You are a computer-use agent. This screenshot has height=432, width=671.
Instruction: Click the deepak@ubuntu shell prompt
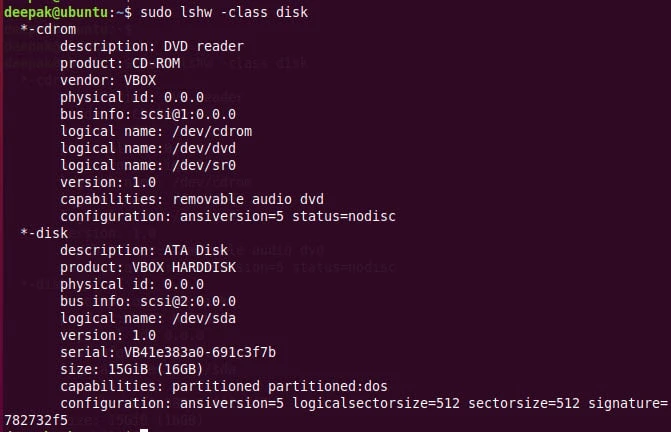(x=65, y=12)
